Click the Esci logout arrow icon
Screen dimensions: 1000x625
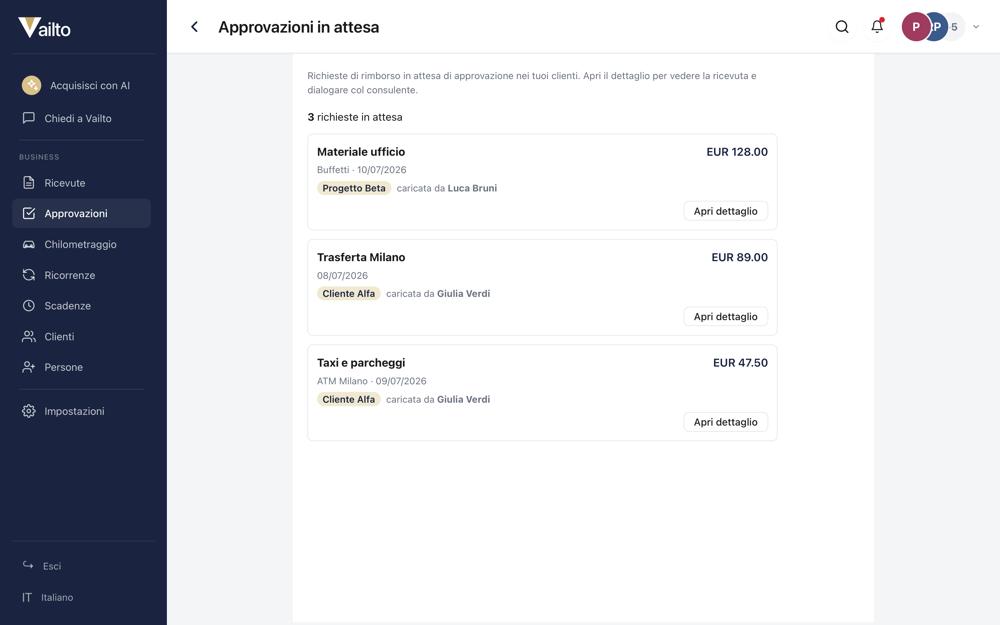pos(28,565)
